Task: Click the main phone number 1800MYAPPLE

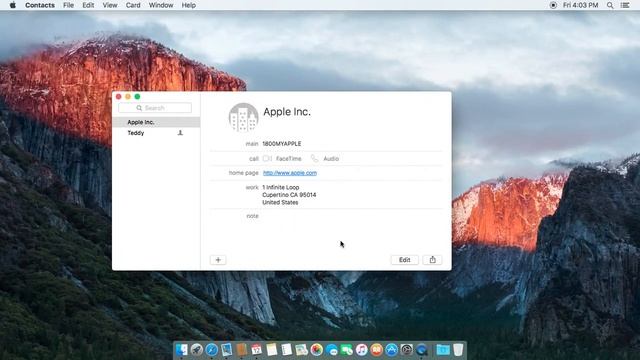Action: [x=282, y=144]
